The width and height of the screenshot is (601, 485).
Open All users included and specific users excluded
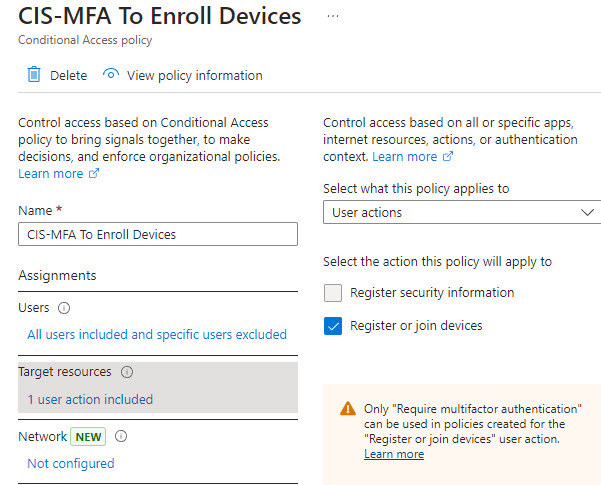[x=157, y=334]
